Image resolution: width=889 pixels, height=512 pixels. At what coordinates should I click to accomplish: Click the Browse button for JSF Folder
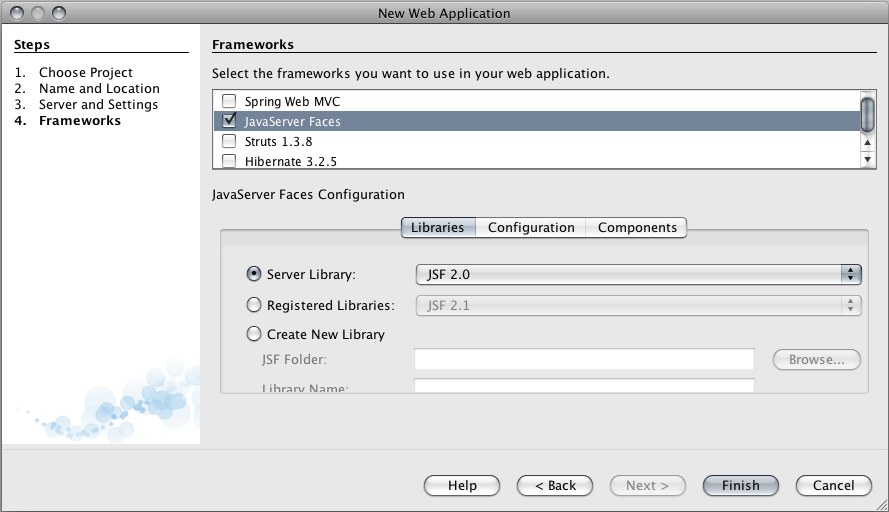pos(816,359)
